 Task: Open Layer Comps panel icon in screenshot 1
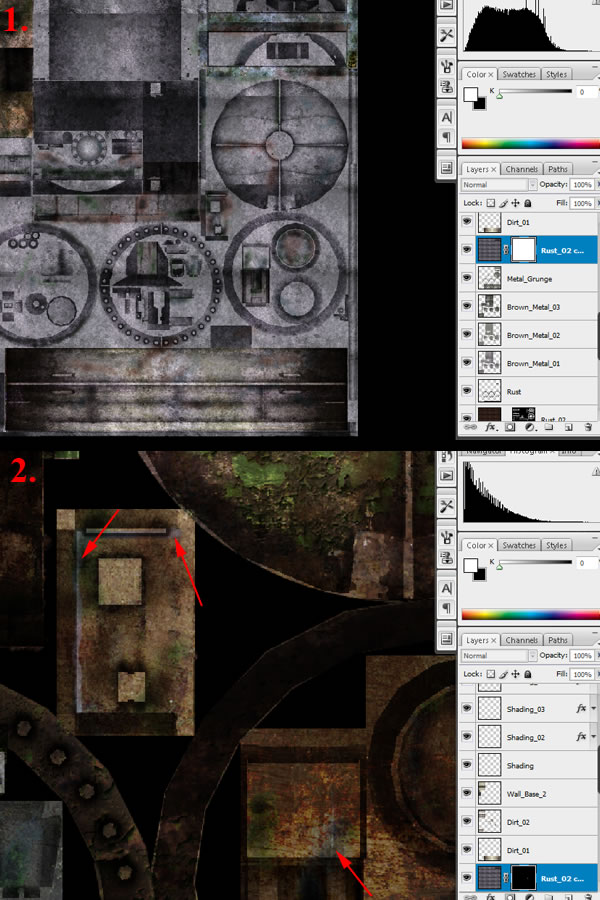pos(446,168)
